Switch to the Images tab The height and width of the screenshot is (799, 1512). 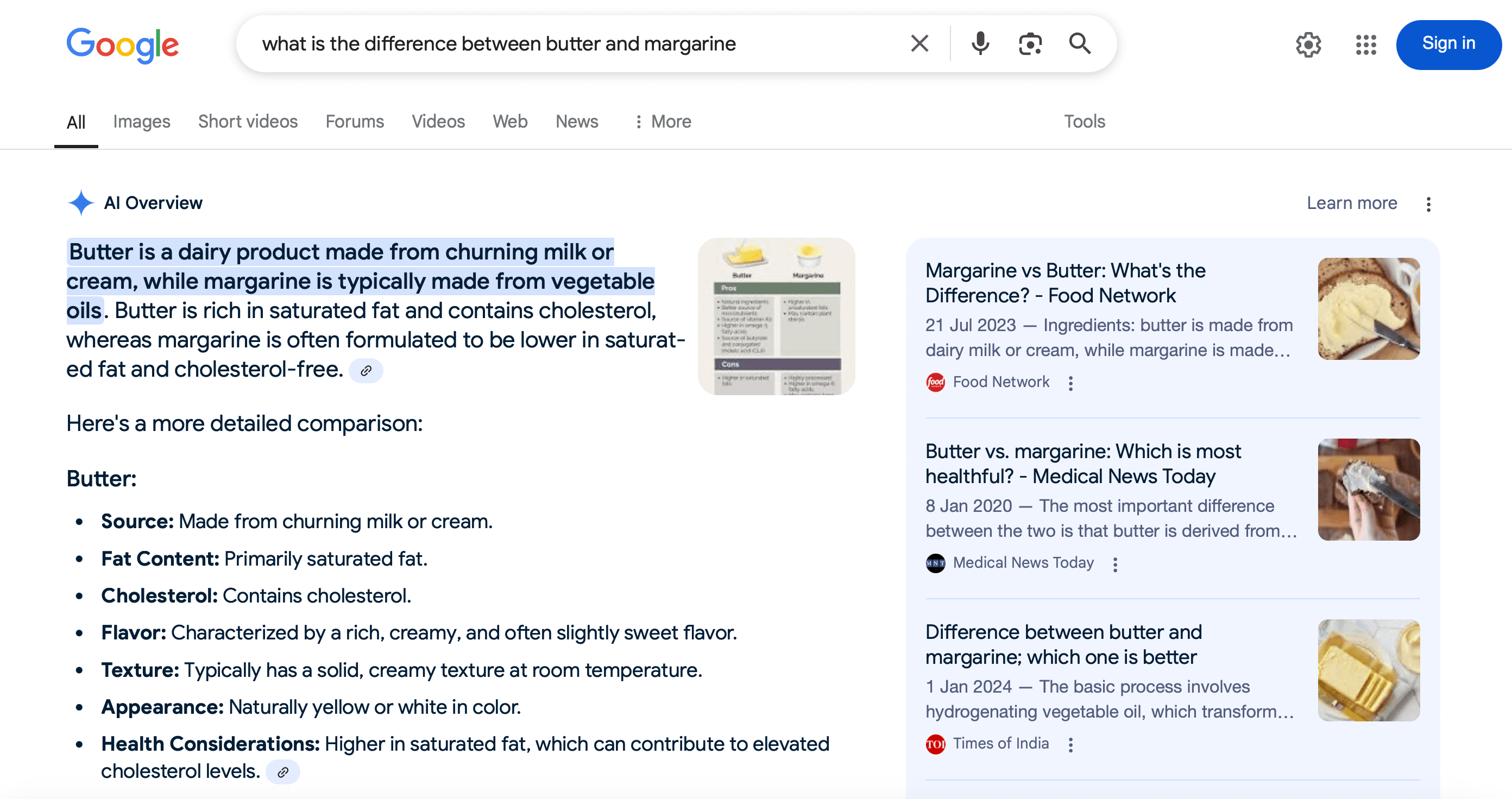click(x=141, y=122)
